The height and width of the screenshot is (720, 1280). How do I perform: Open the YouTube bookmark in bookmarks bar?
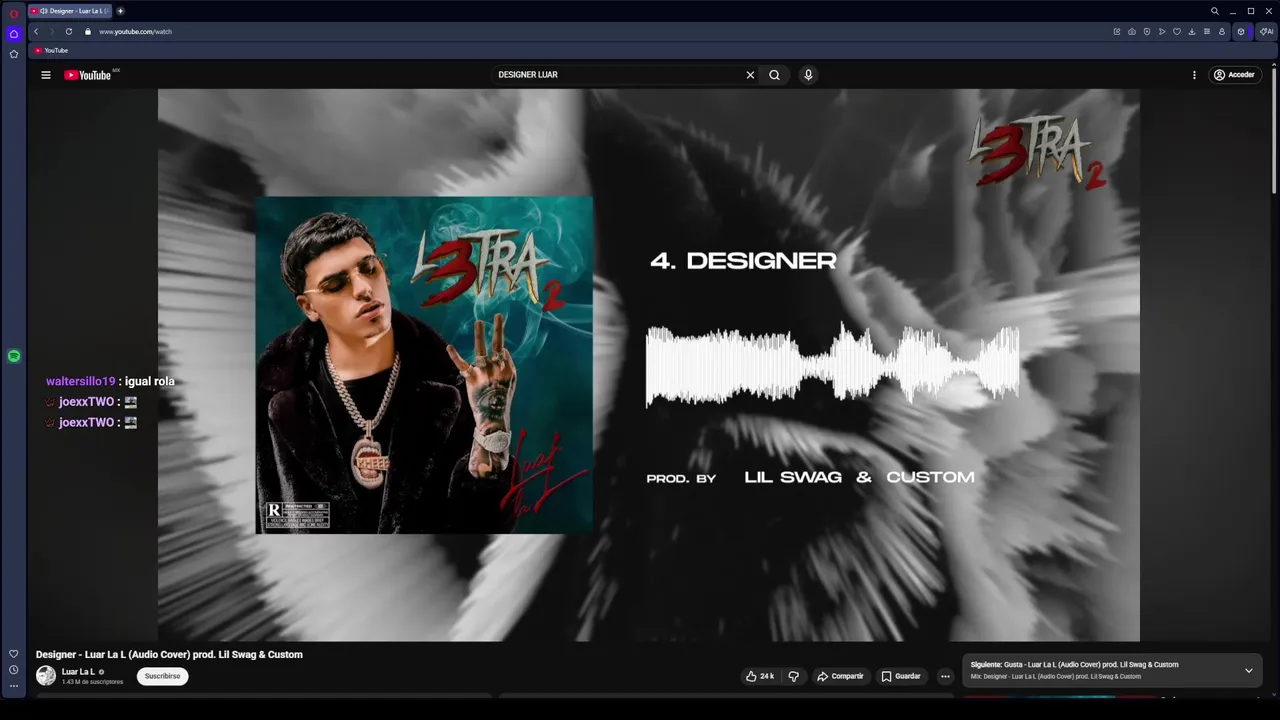point(51,50)
